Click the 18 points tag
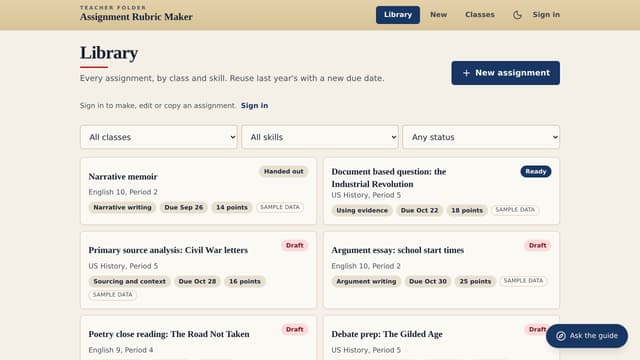The image size is (640, 360). 467,211
